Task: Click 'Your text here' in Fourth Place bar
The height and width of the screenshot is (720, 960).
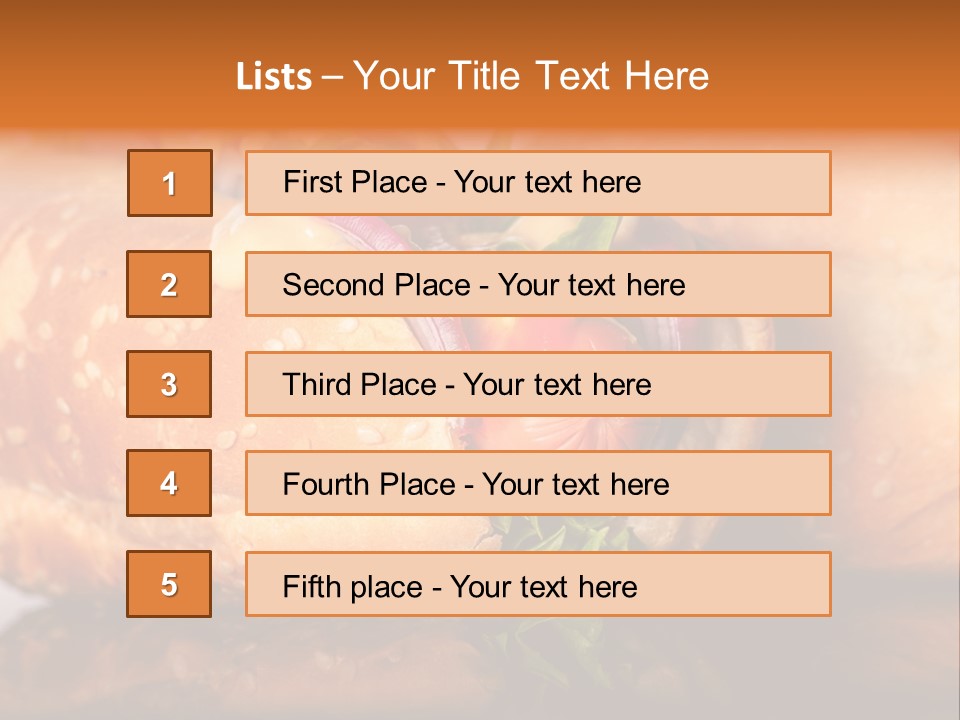Action: point(576,484)
